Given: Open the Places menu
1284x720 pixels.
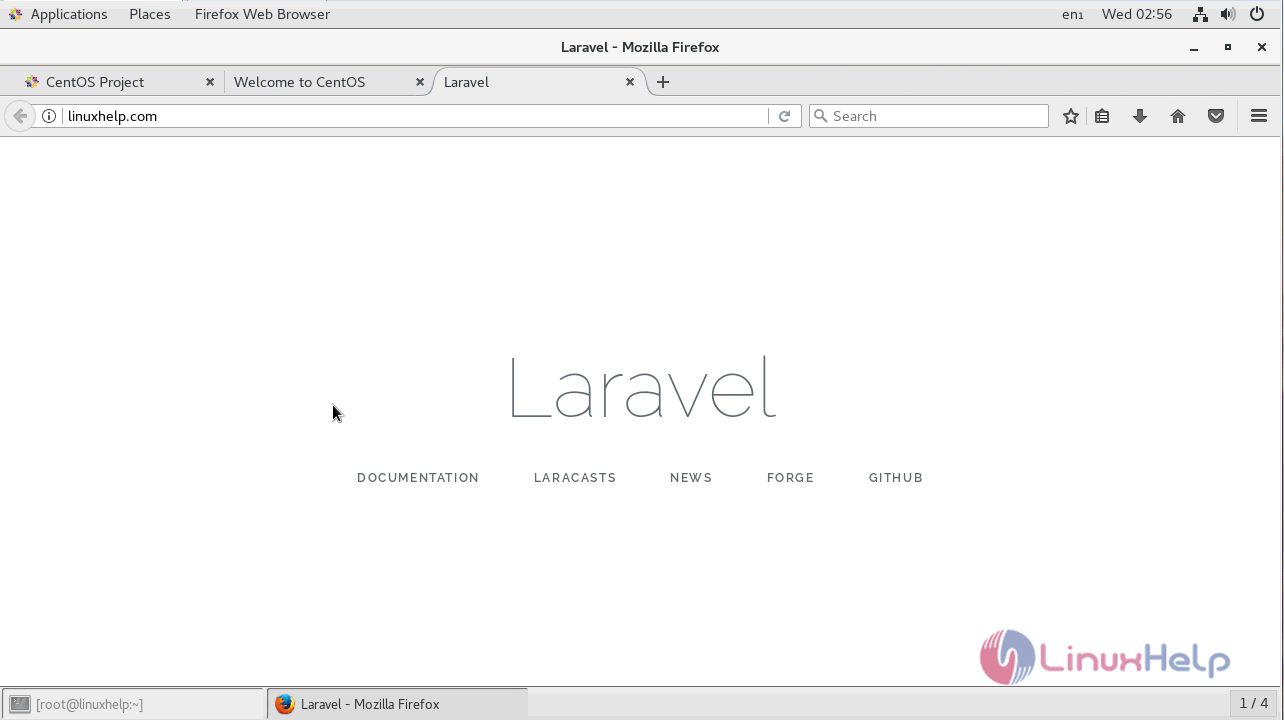Looking at the screenshot, I should pyautogui.click(x=150, y=14).
